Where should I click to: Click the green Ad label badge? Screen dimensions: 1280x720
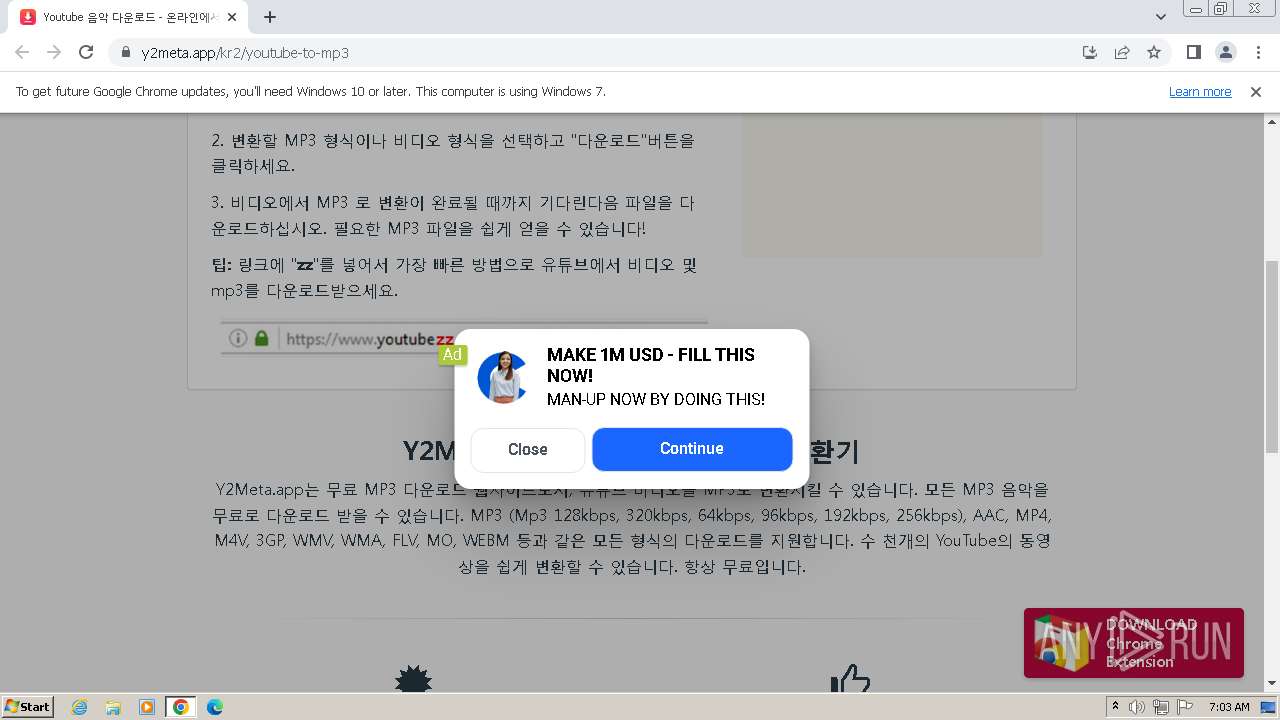[x=452, y=354]
